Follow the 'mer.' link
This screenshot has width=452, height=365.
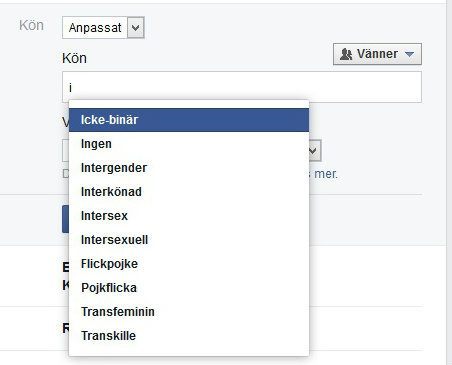pos(326,174)
